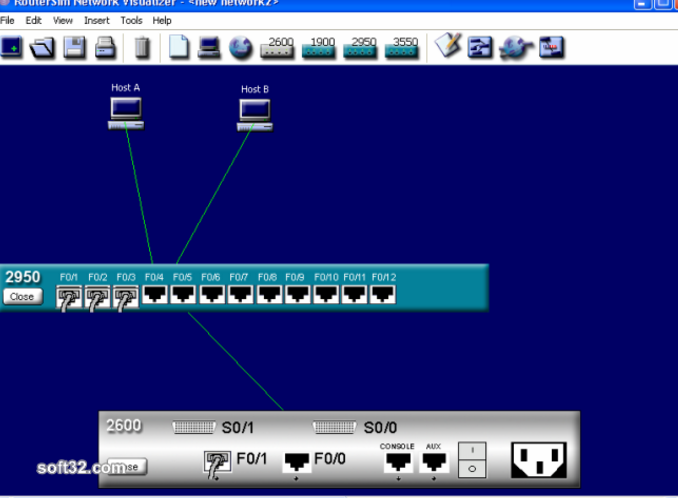Image resolution: width=678 pixels, height=498 pixels.
Task: Select empty port F0/6 on 2950 switch
Action: [212, 295]
